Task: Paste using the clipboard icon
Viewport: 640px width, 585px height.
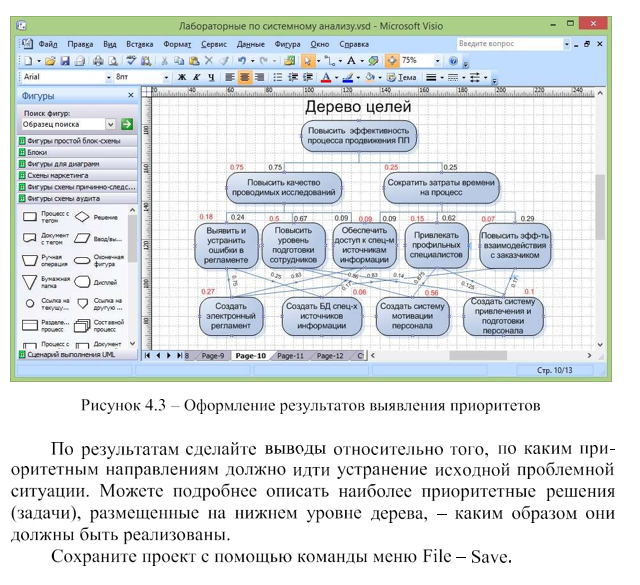Action: pyautogui.click(x=194, y=61)
